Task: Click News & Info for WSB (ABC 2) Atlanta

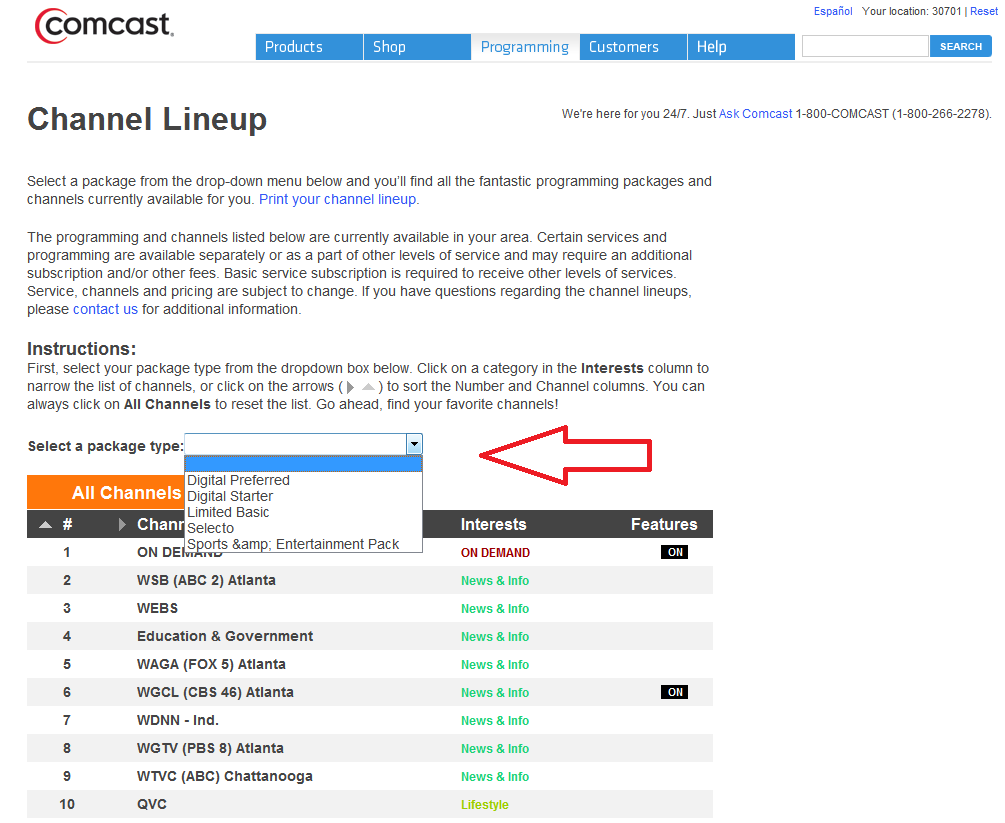Action: (x=495, y=581)
